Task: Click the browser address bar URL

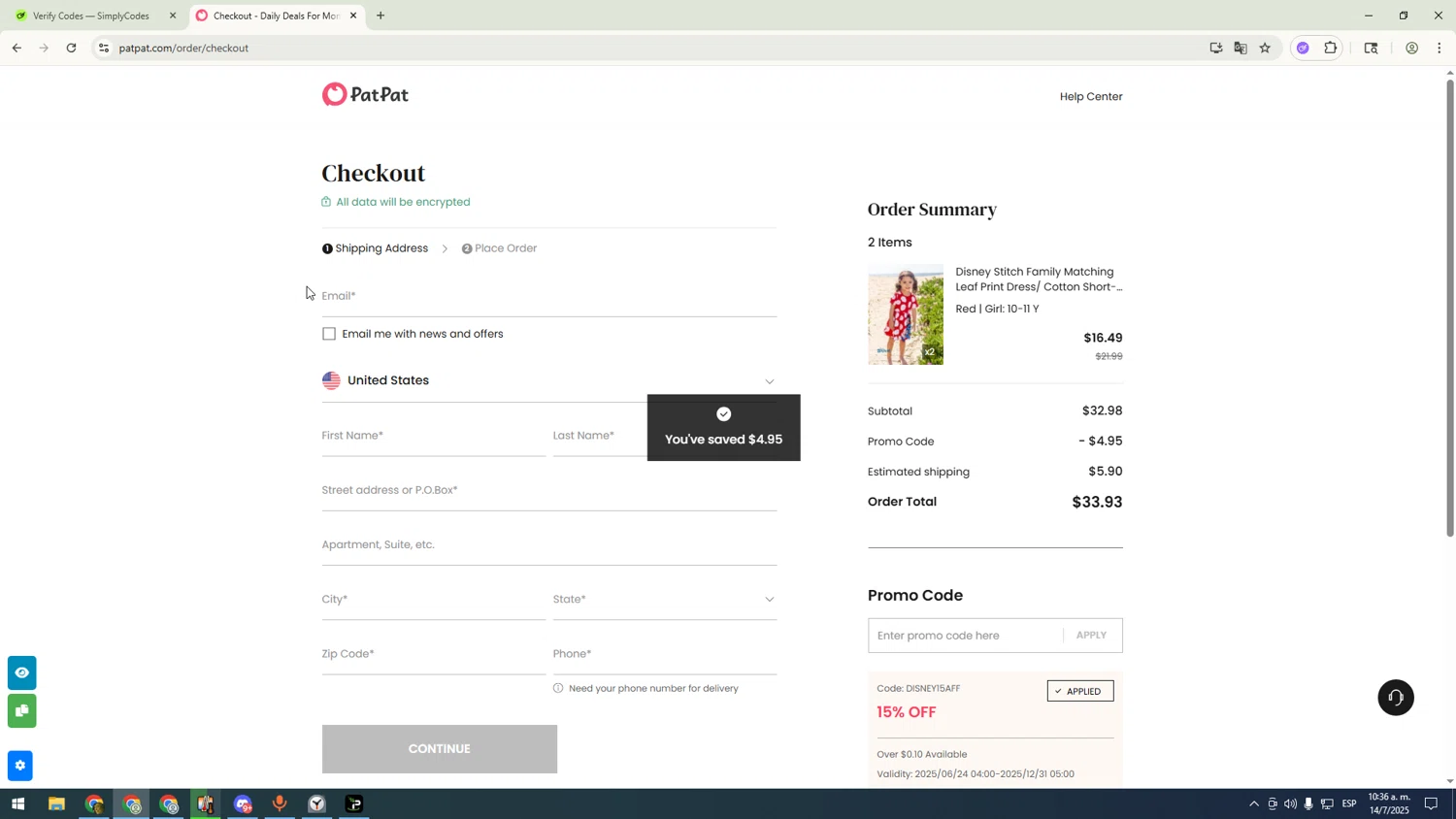Action: tap(184, 48)
